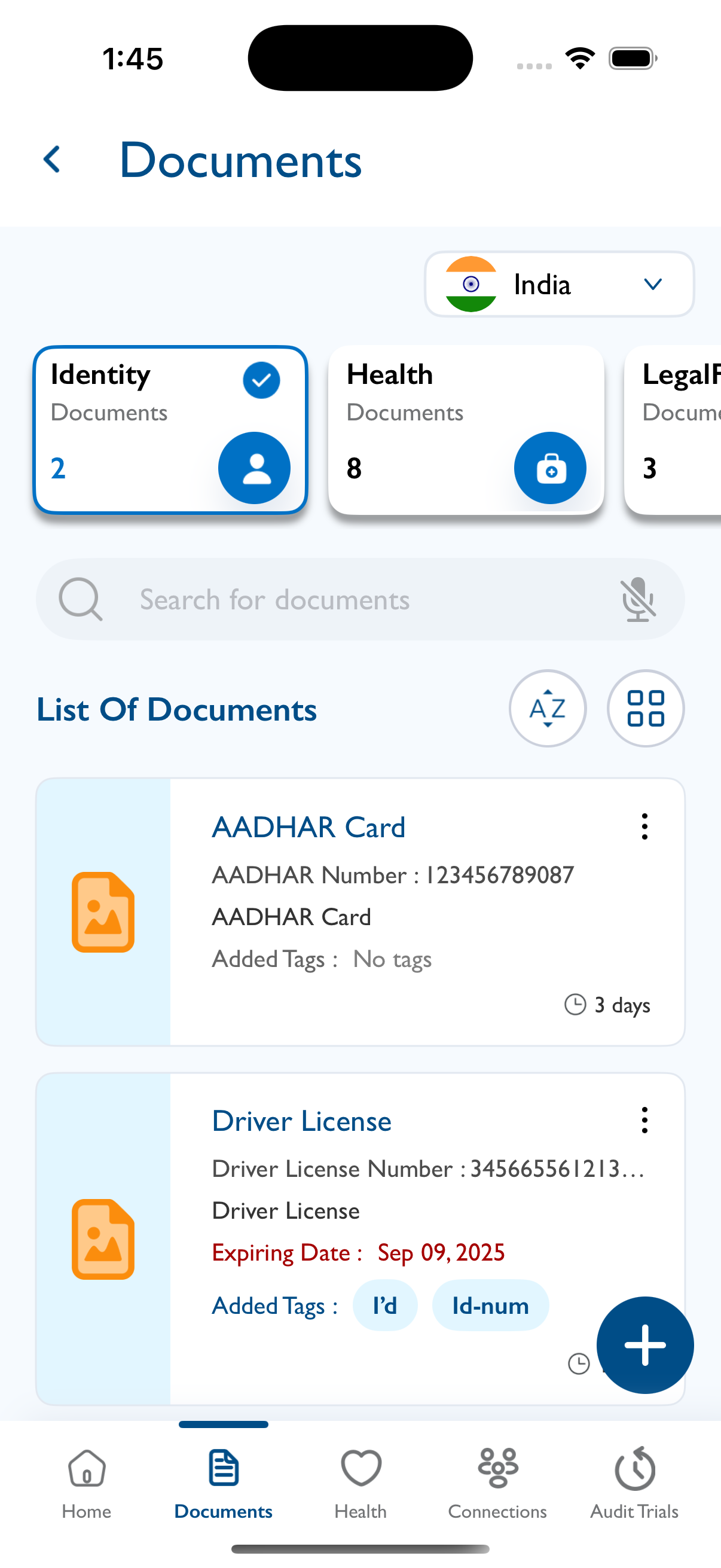Tap the Health count number 8
This screenshot has height=1568, width=721.
[354, 469]
